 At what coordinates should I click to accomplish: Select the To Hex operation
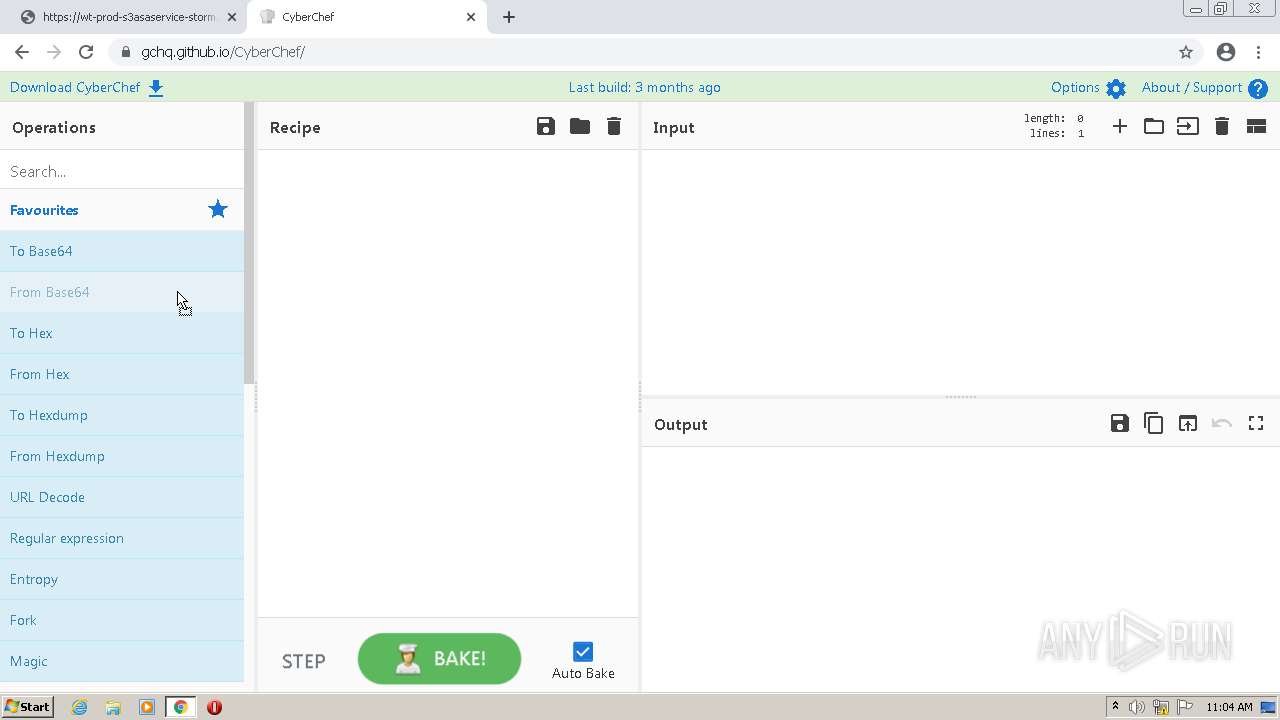121,333
